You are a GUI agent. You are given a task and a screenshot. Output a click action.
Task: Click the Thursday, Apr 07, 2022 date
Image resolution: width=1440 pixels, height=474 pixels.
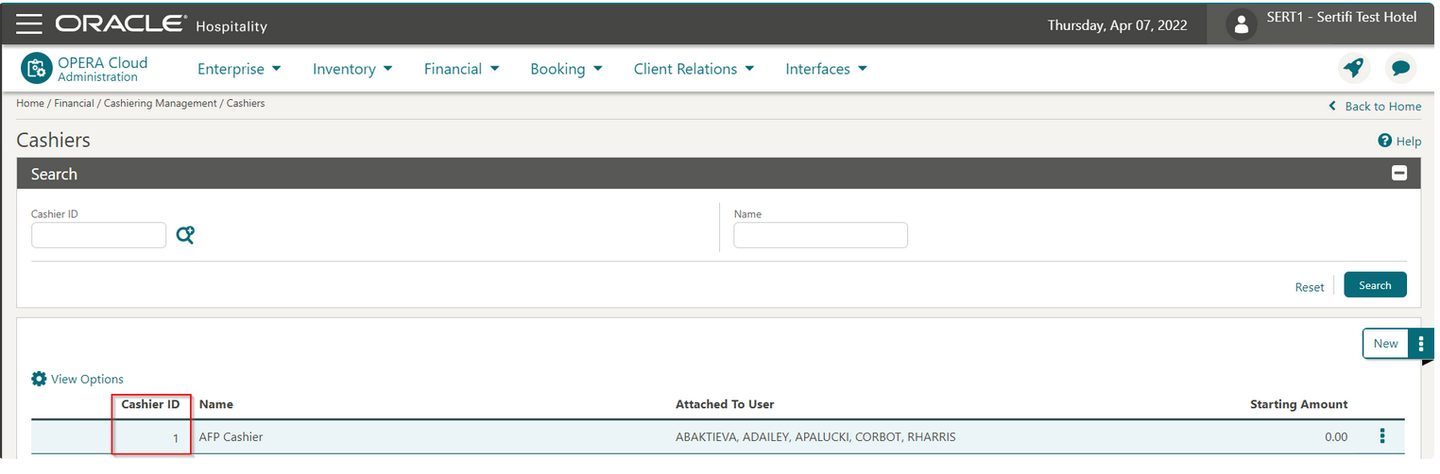[x=1117, y=25]
